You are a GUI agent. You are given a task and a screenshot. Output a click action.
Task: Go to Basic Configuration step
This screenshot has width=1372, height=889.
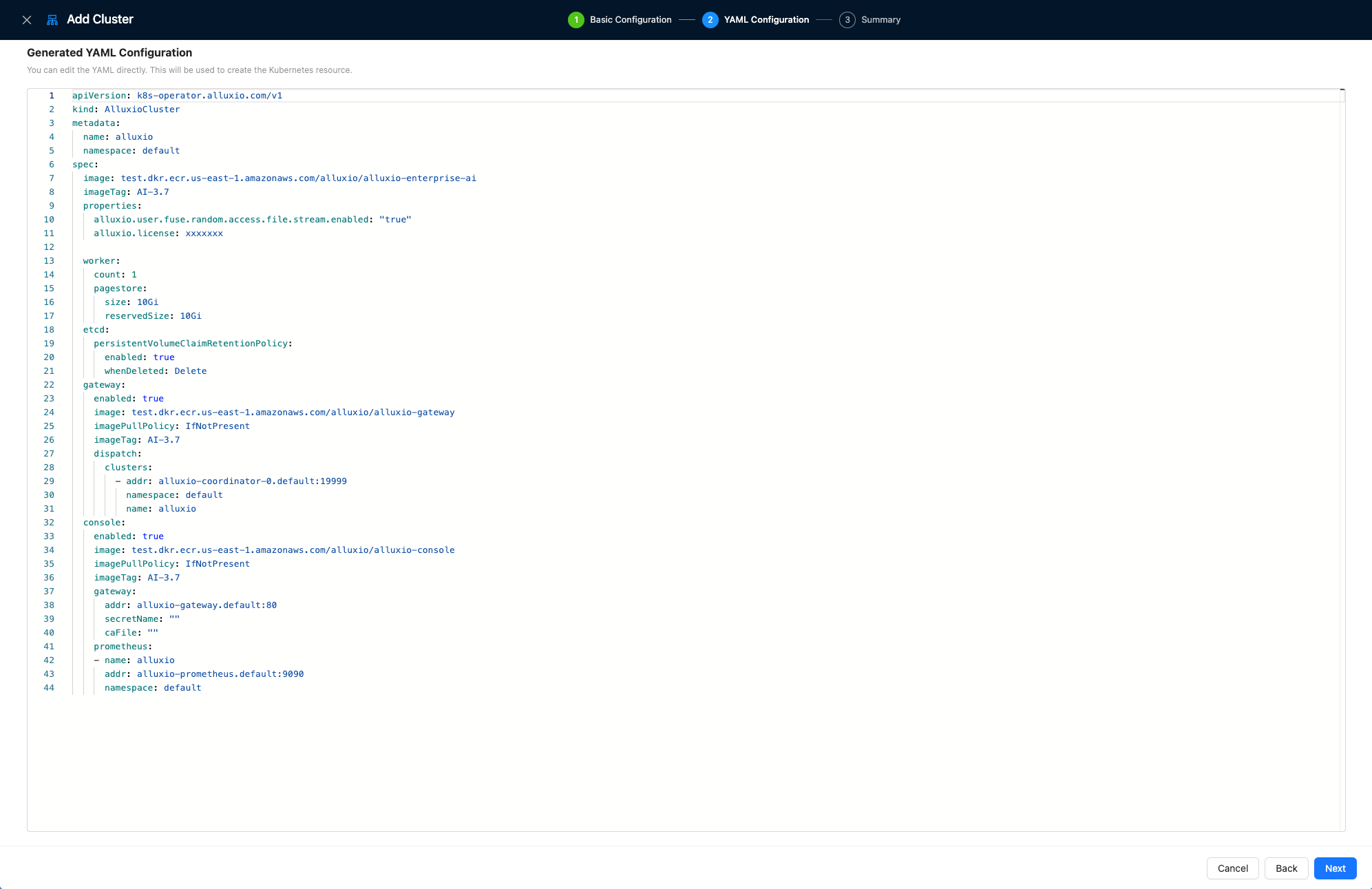coord(630,20)
